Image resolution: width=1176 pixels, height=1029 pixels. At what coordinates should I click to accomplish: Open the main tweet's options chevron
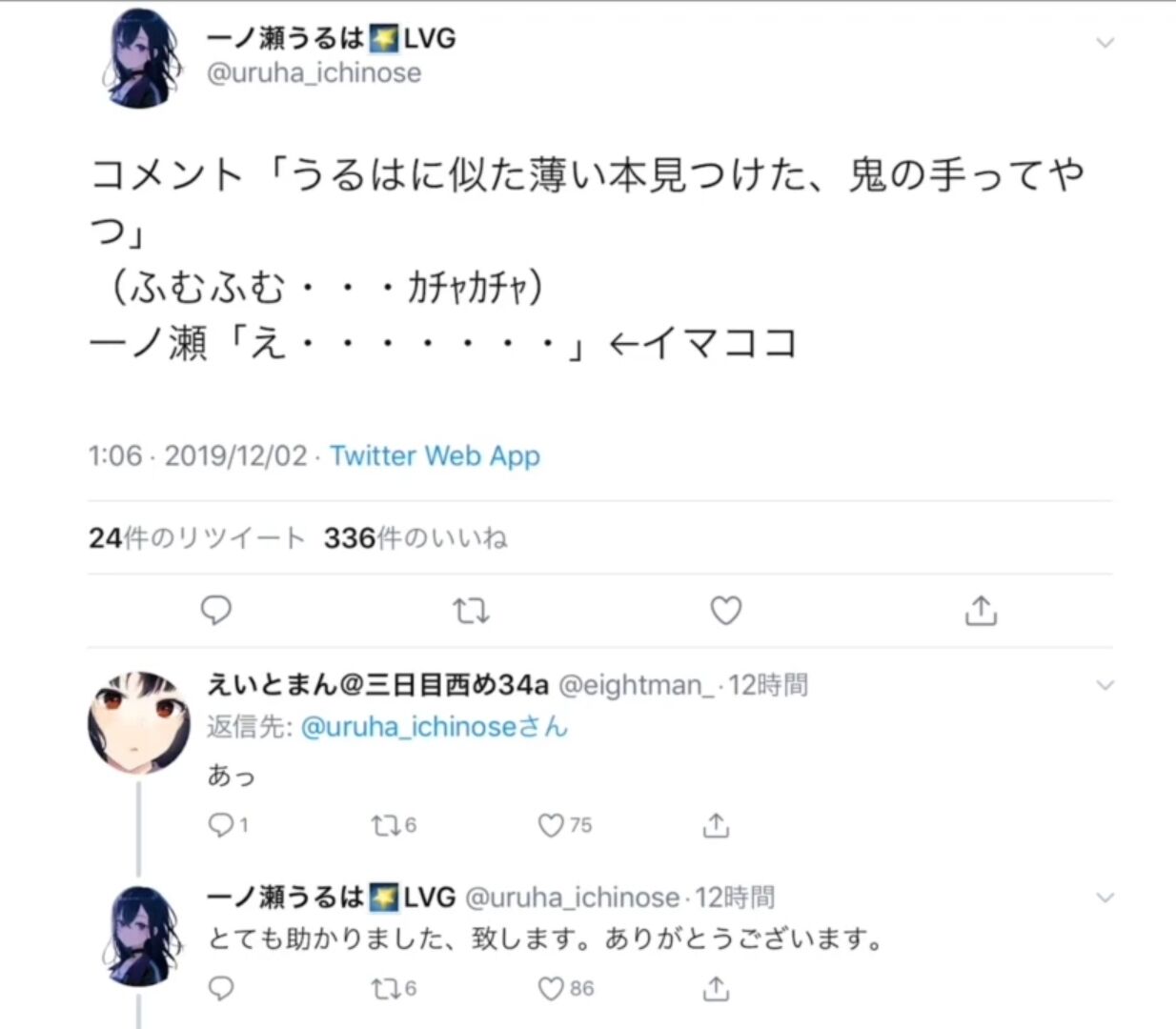click(x=1105, y=42)
